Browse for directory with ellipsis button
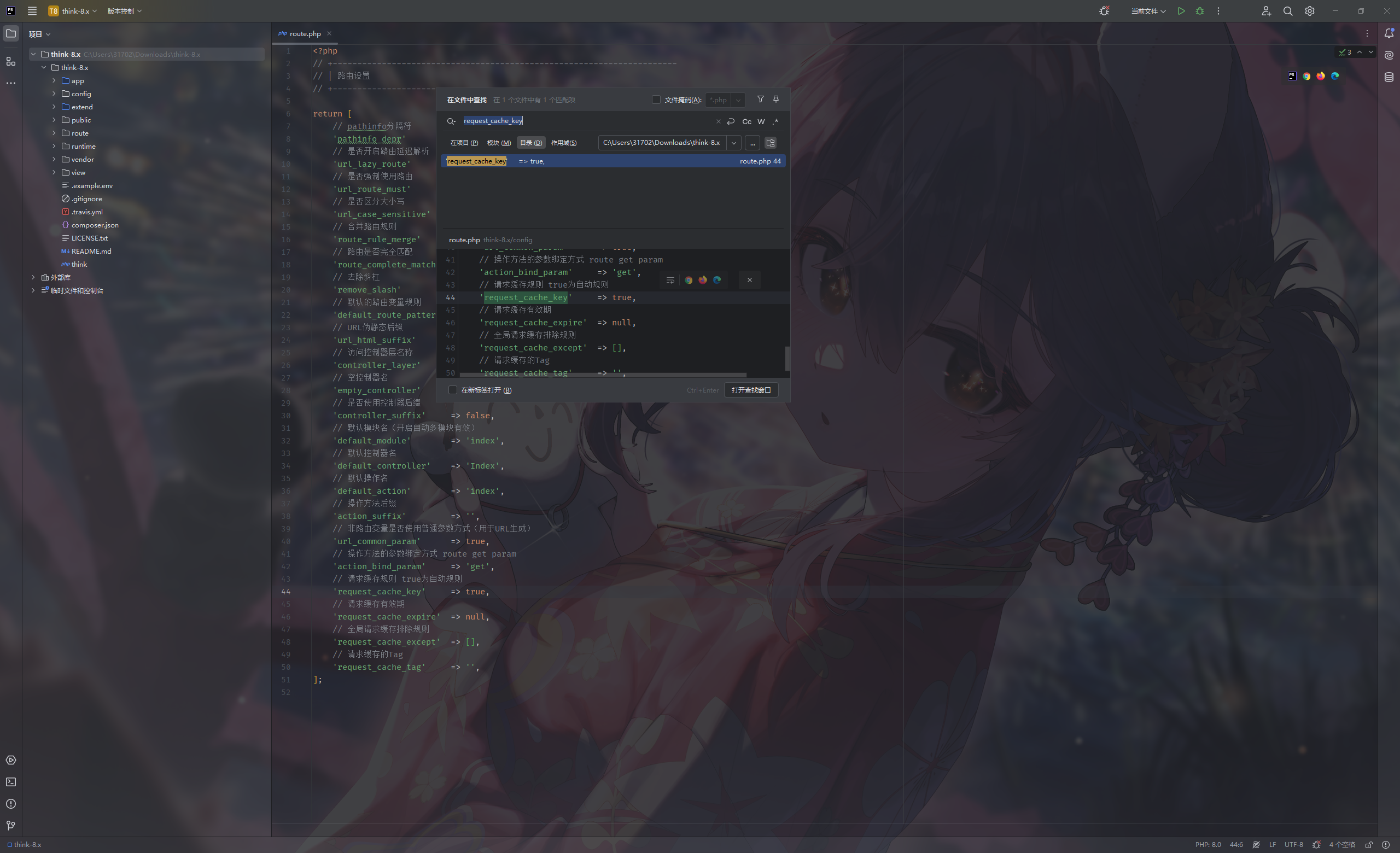Image resolution: width=1400 pixels, height=853 pixels. tap(752, 143)
